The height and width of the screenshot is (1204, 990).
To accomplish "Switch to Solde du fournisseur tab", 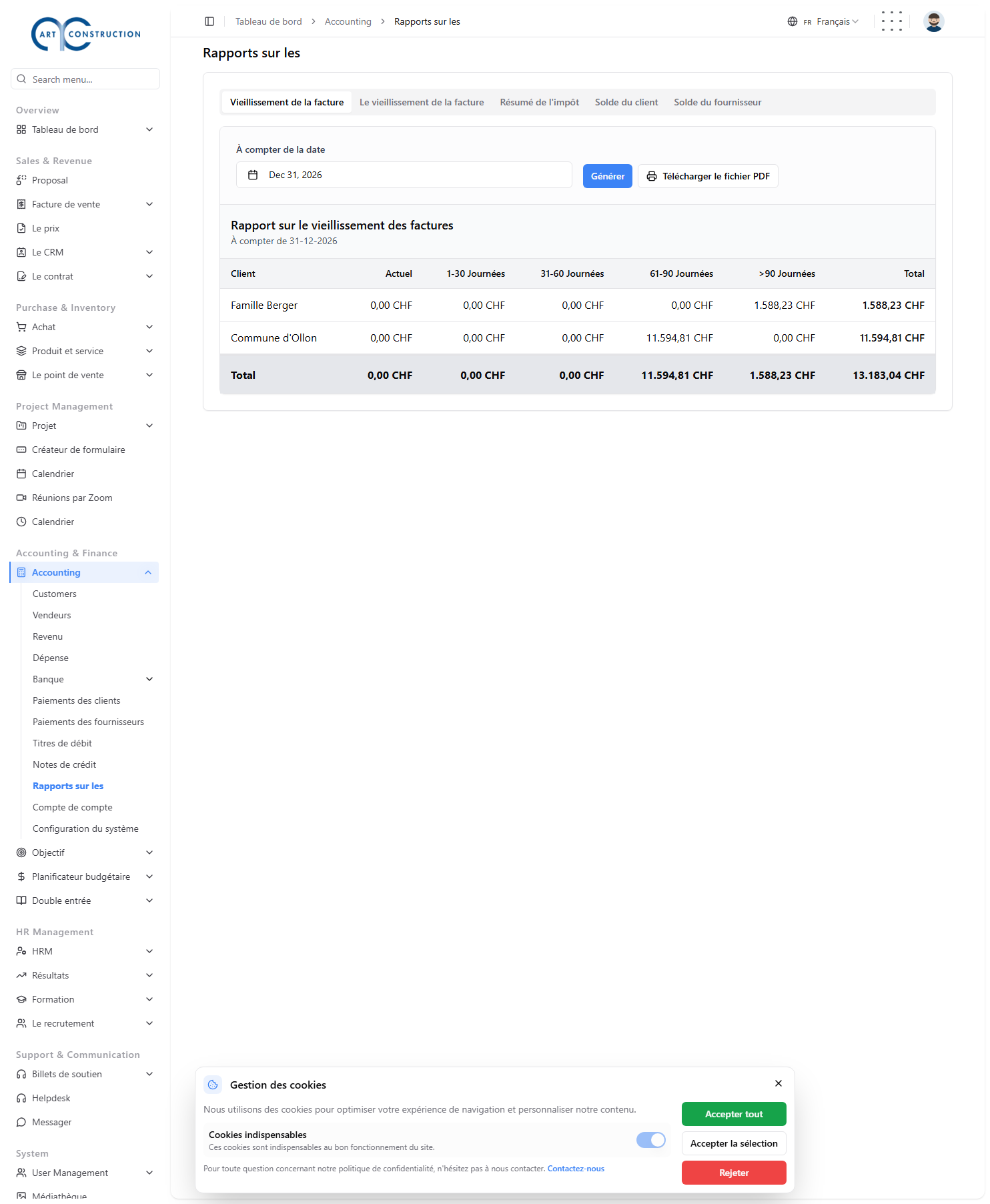I will [x=718, y=102].
